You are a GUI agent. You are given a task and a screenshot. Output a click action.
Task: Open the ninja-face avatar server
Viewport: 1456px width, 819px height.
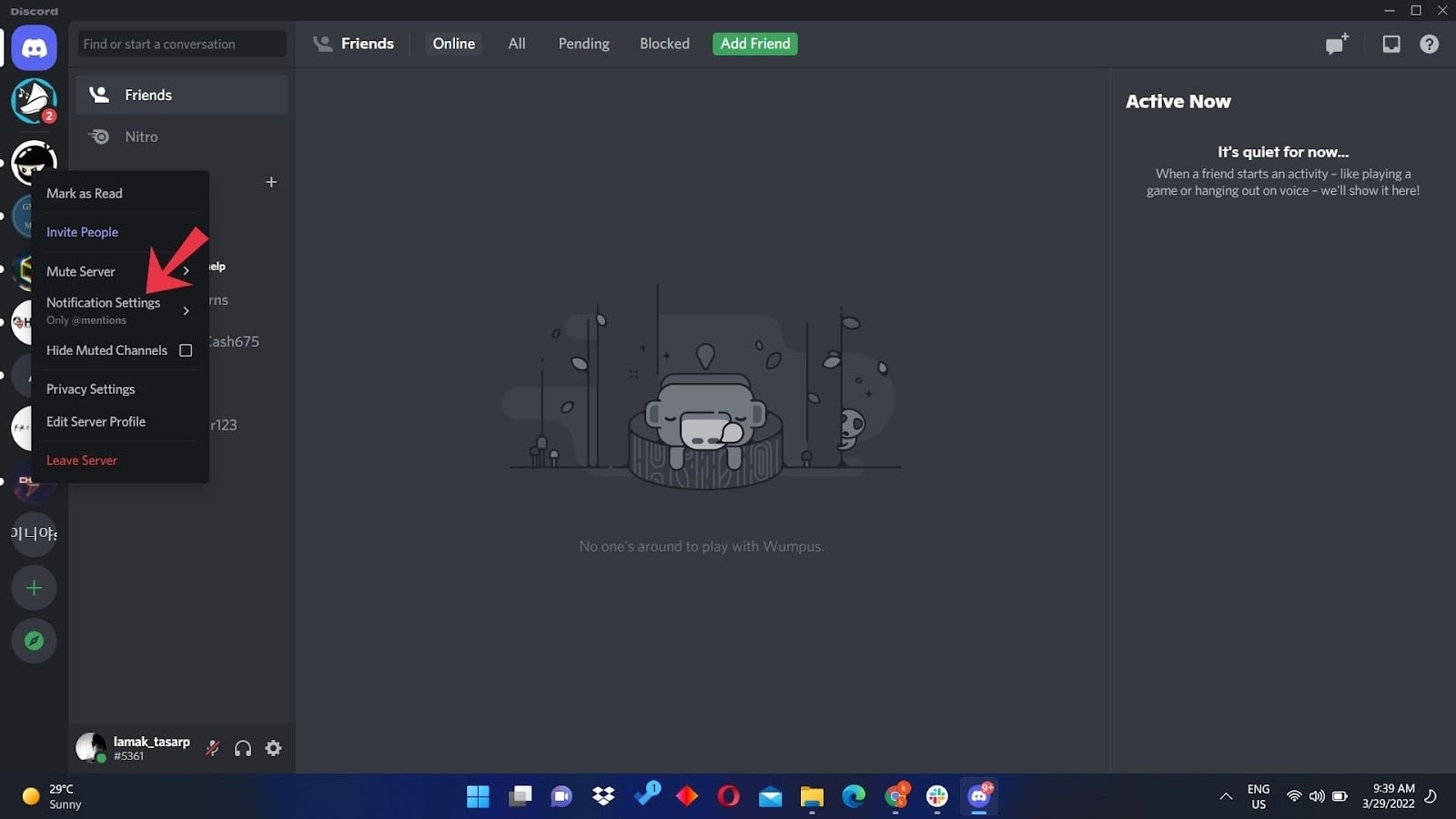(x=34, y=161)
